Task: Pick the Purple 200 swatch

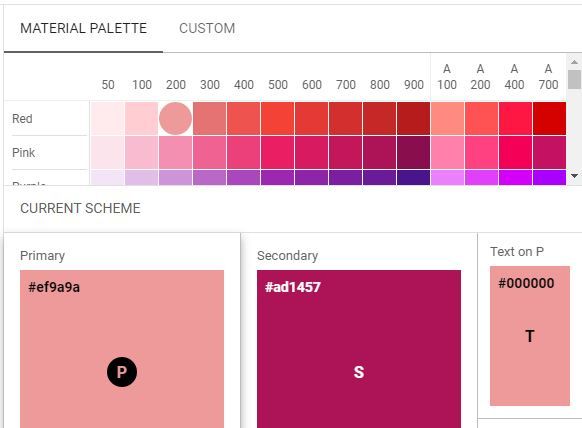Action: tap(176, 177)
